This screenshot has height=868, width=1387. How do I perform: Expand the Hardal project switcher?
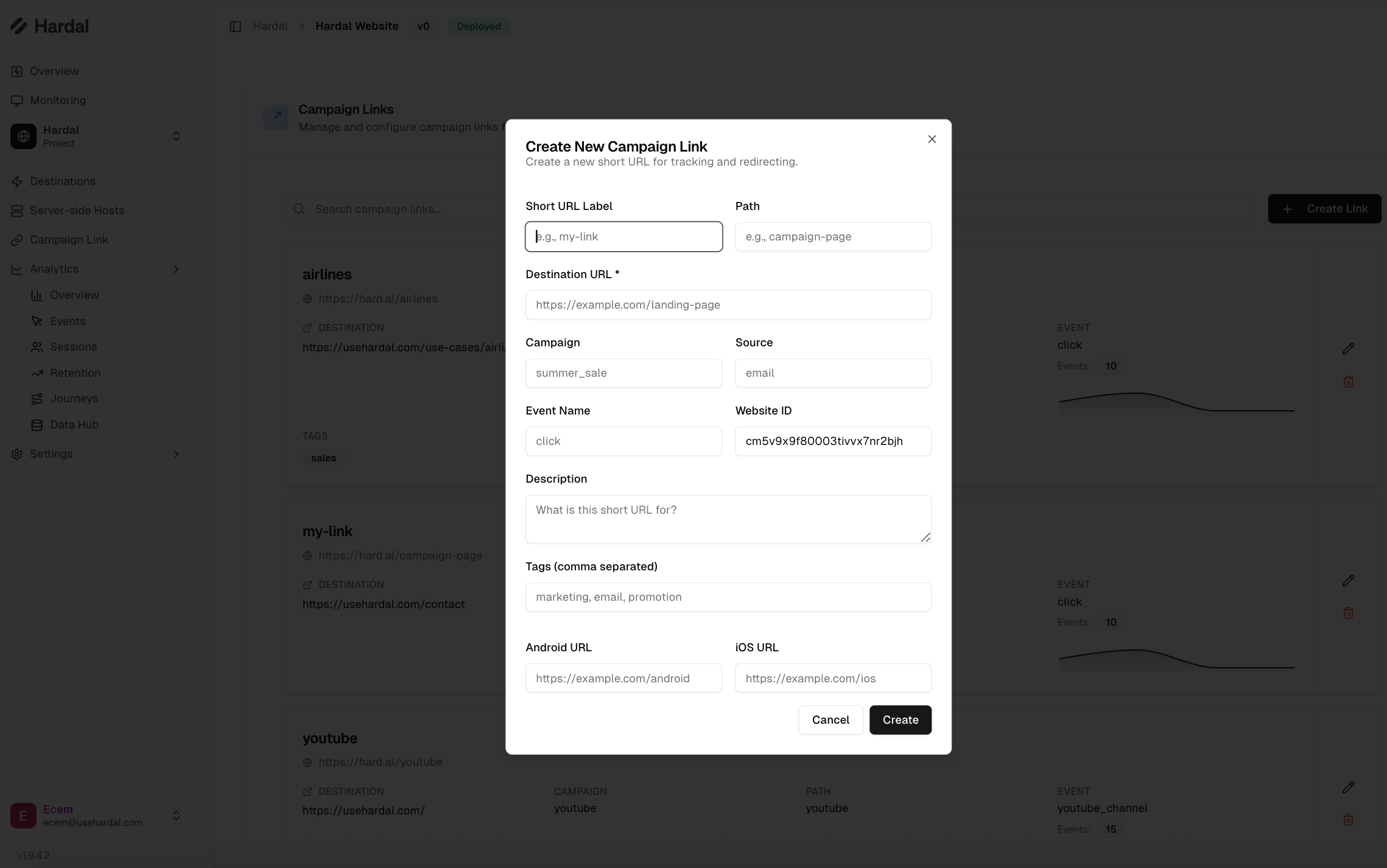coord(176,136)
